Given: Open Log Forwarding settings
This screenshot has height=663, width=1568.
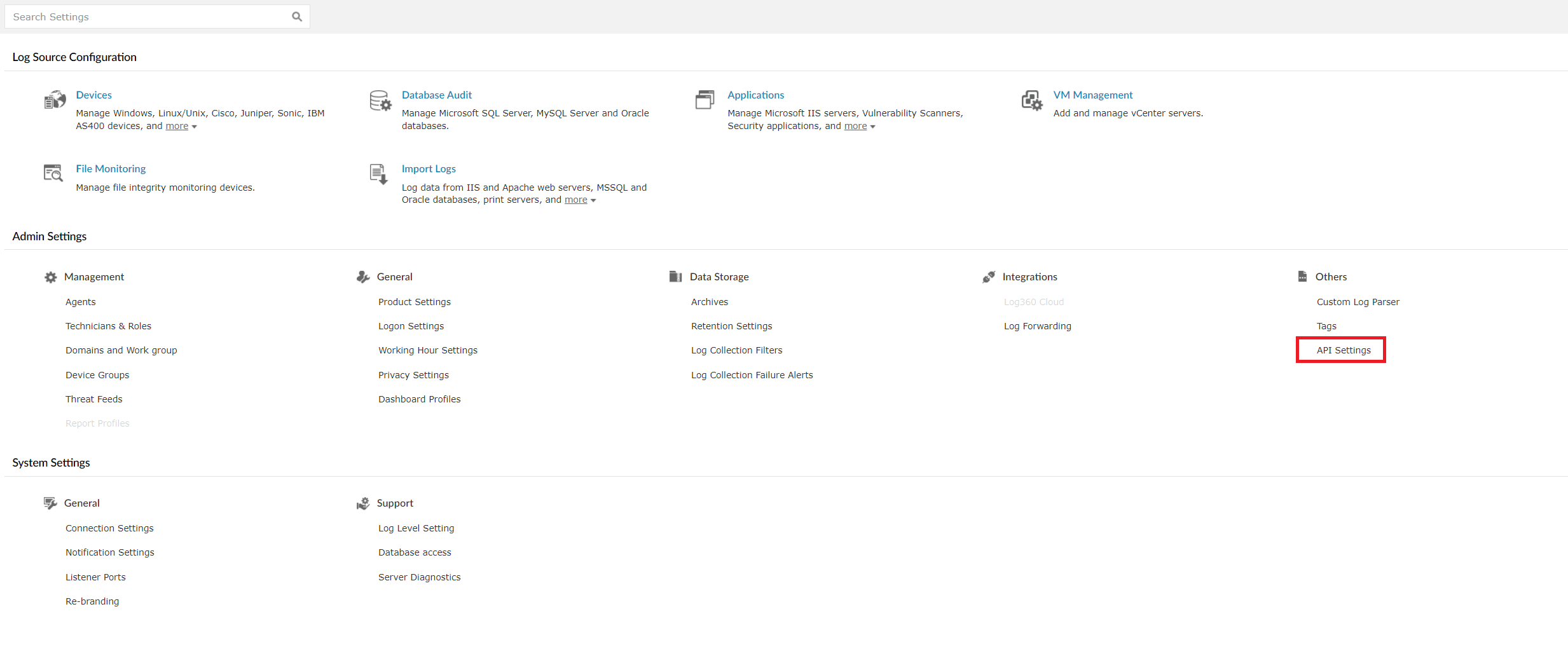Looking at the screenshot, I should (x=1037, y=325).
